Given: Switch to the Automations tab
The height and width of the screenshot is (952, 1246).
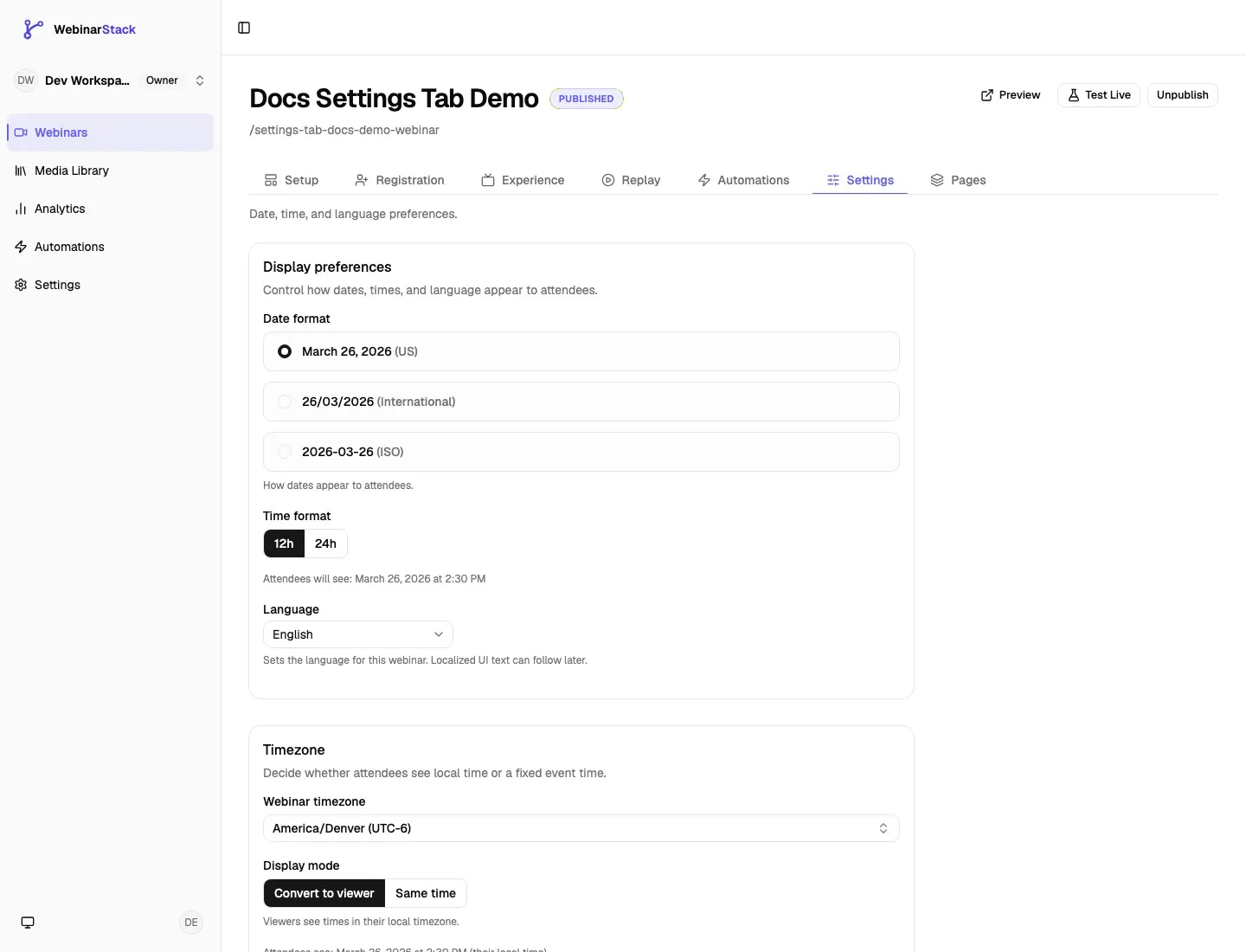Looking at the screenshot, I should pos(743,180).
